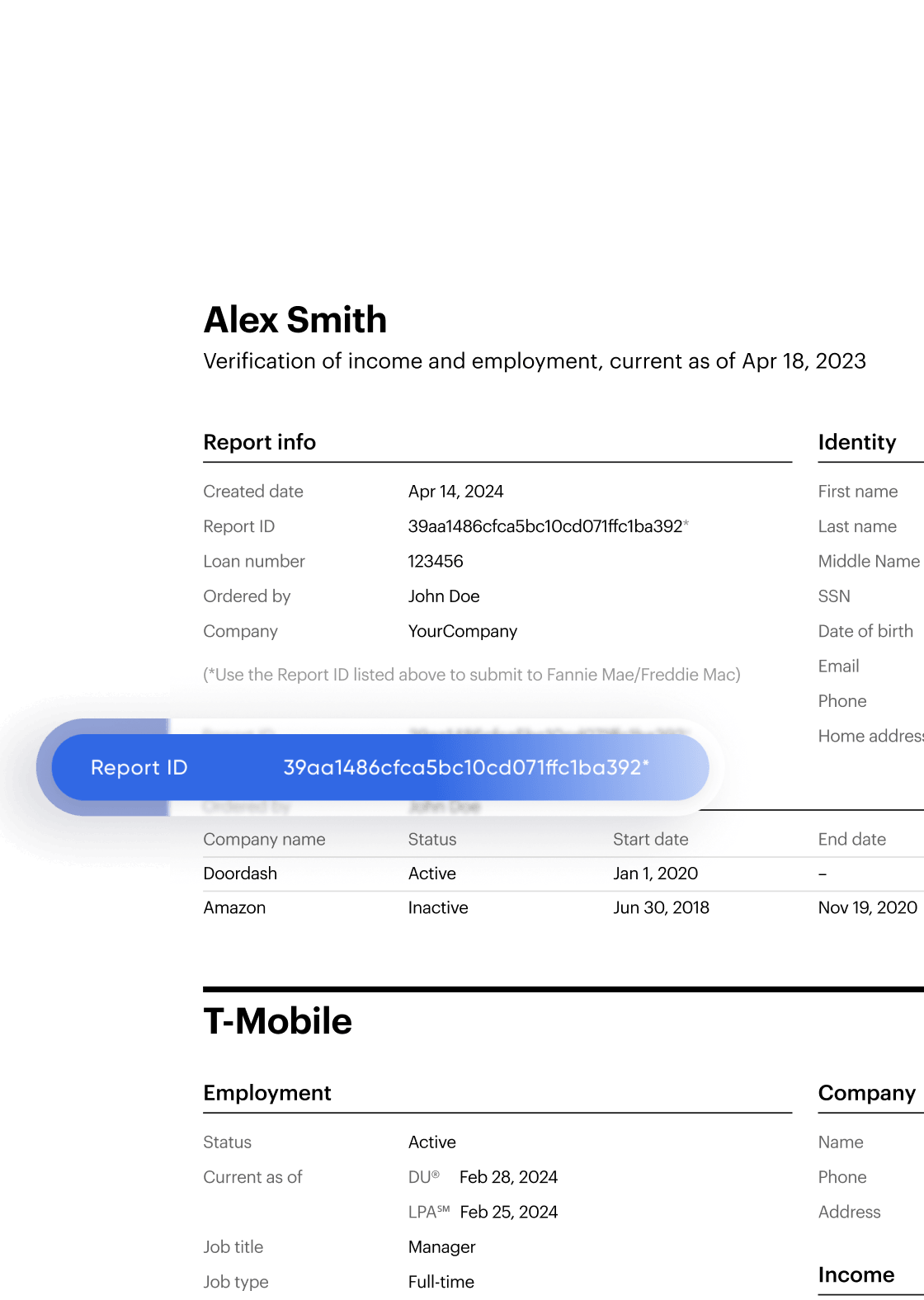The image size is (924, 1300).
Task: Click the Company name column header
Action: [264, 839]
